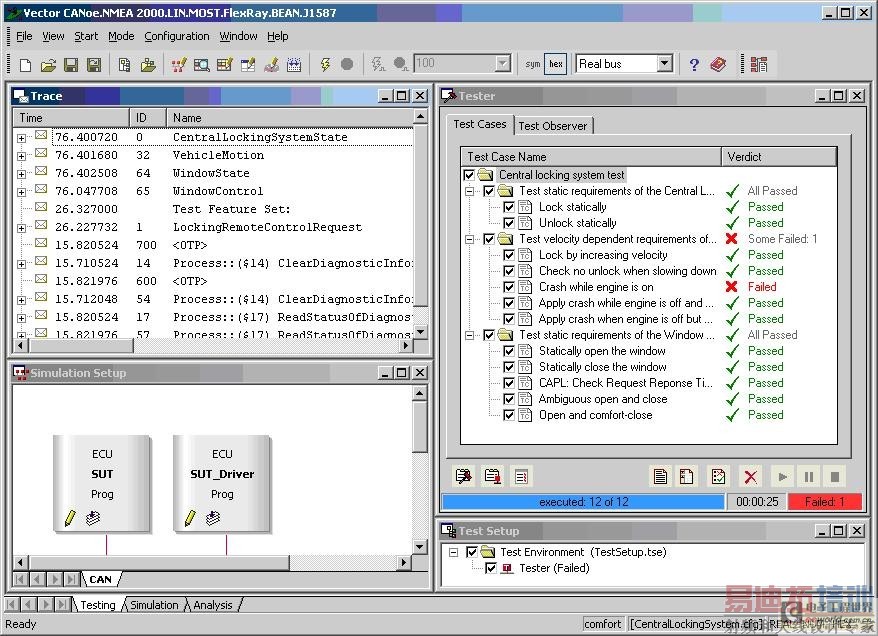Toggle Open and comfort-close checkbox
Viewport: 878px width, 636px height.
click(x=508, y=415)
